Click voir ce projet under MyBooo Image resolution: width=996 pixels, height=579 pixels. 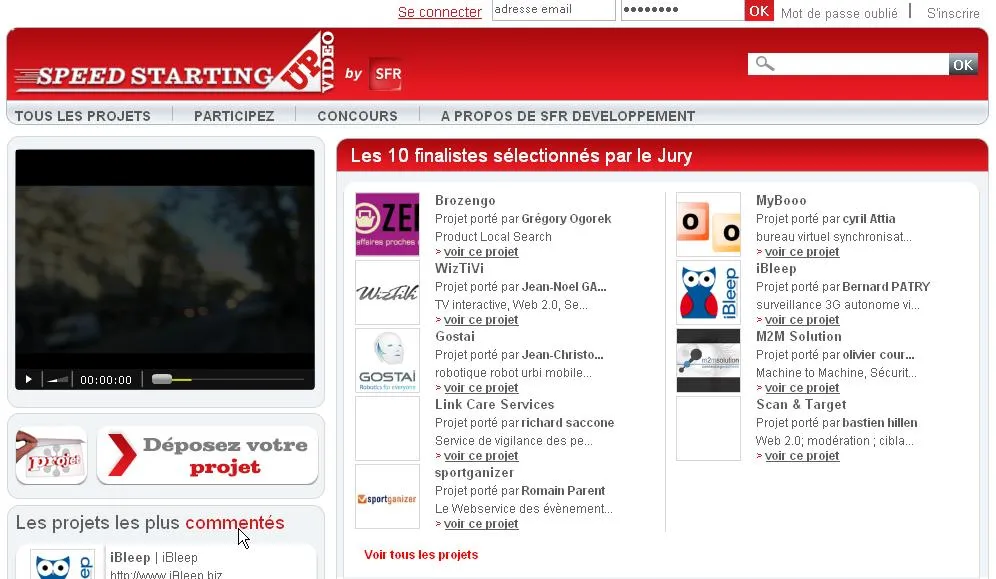click(x=802, y=252)
